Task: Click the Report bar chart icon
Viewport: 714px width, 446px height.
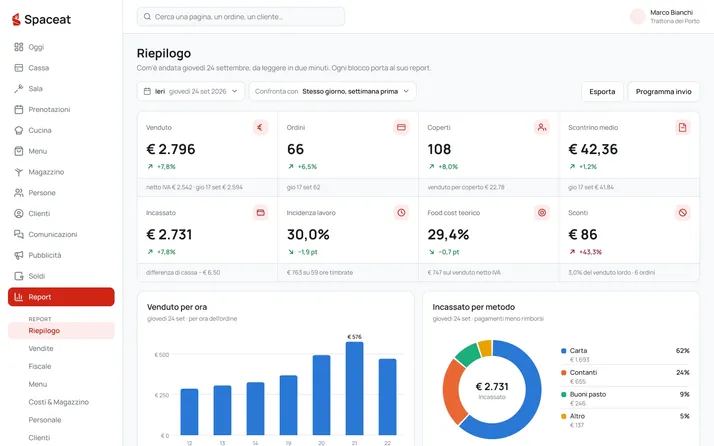Action: (x=19, y=297)
